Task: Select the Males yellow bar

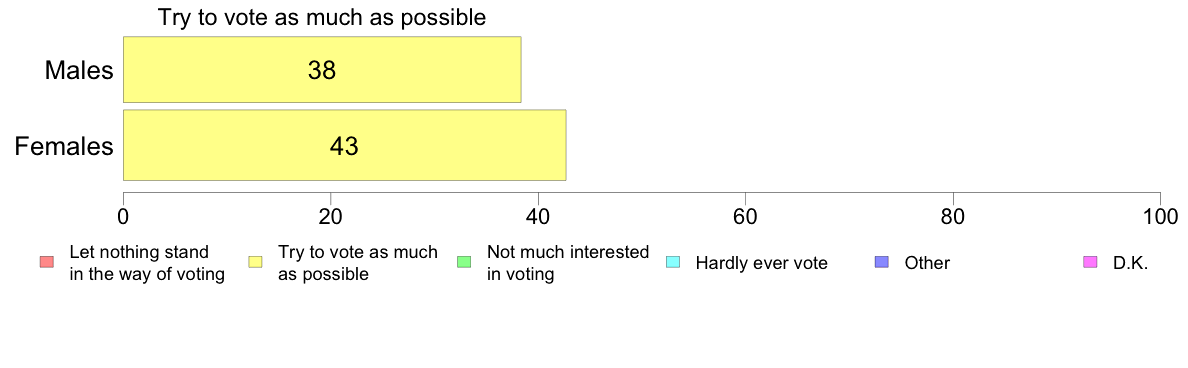Action: click(322, 70)
